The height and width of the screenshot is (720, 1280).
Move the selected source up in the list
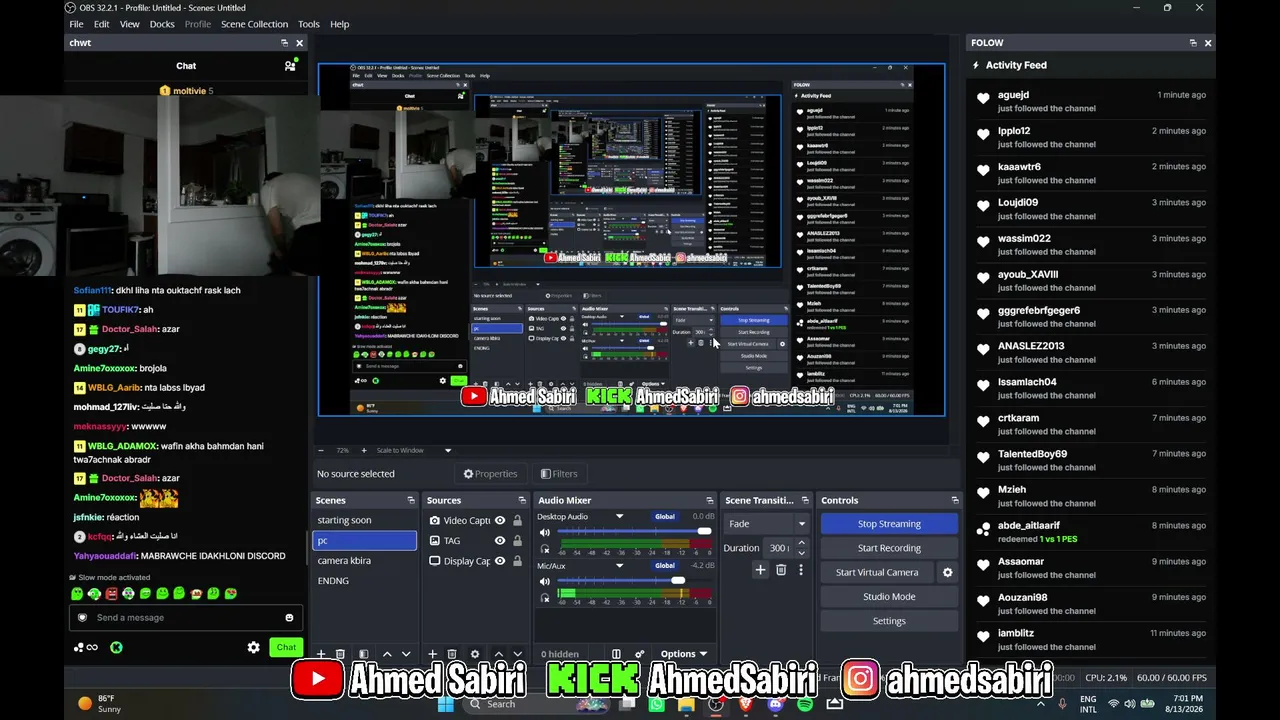click(499, 654)
